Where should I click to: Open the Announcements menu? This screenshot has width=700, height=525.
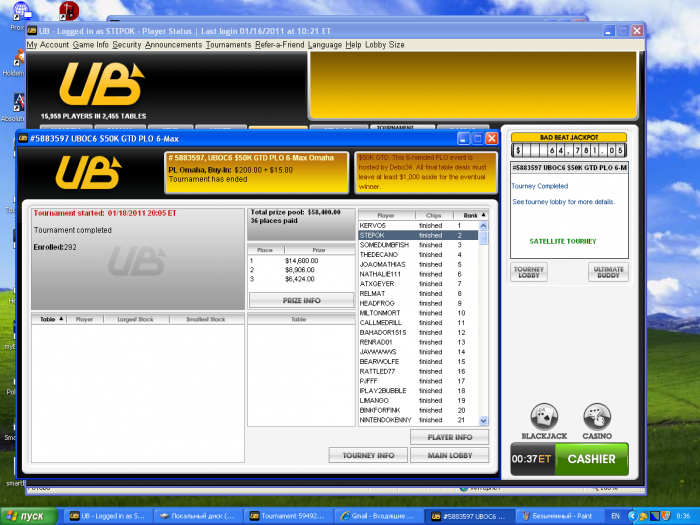click(173, 45)
